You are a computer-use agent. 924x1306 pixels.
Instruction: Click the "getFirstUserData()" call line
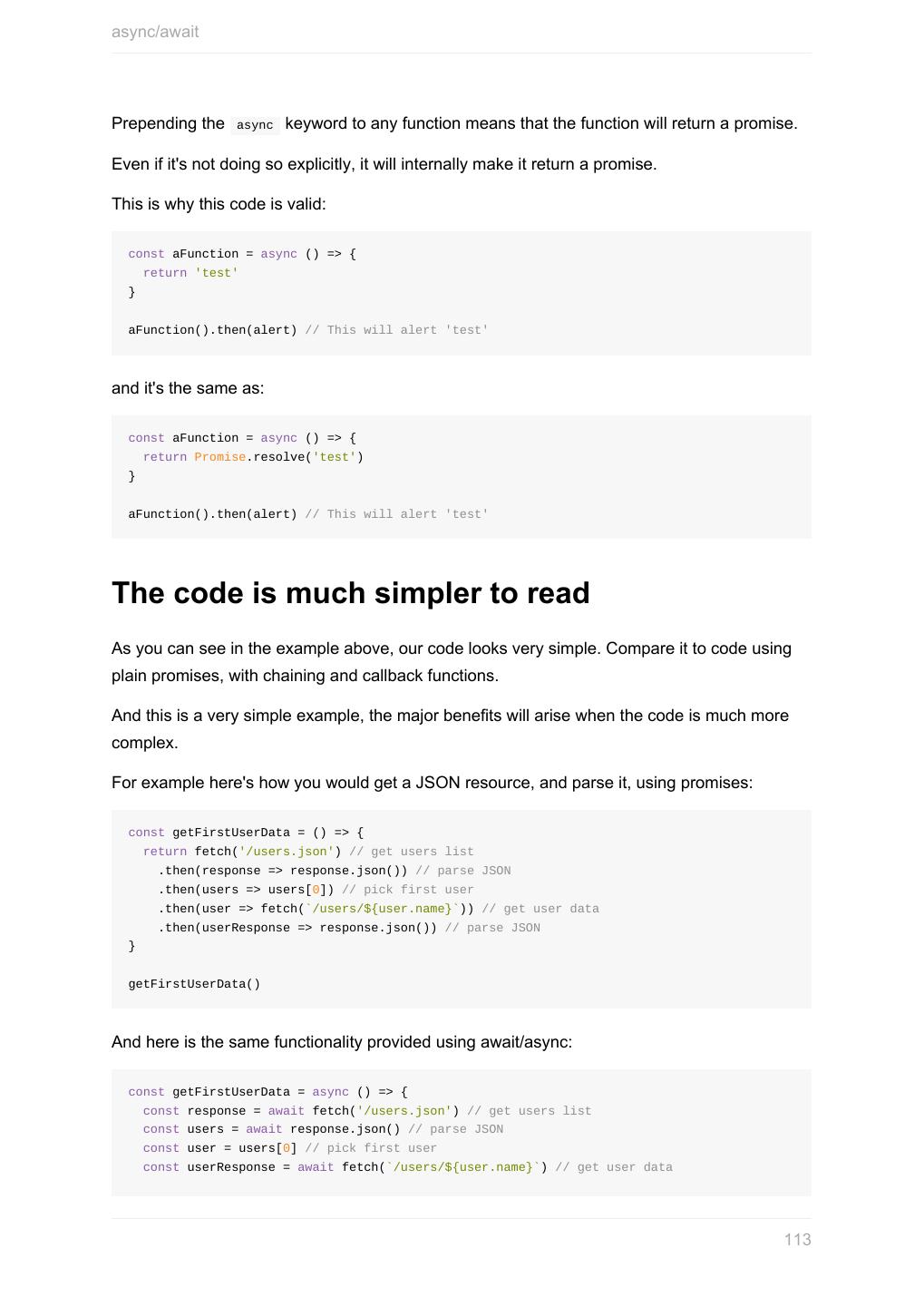[194, 984]
